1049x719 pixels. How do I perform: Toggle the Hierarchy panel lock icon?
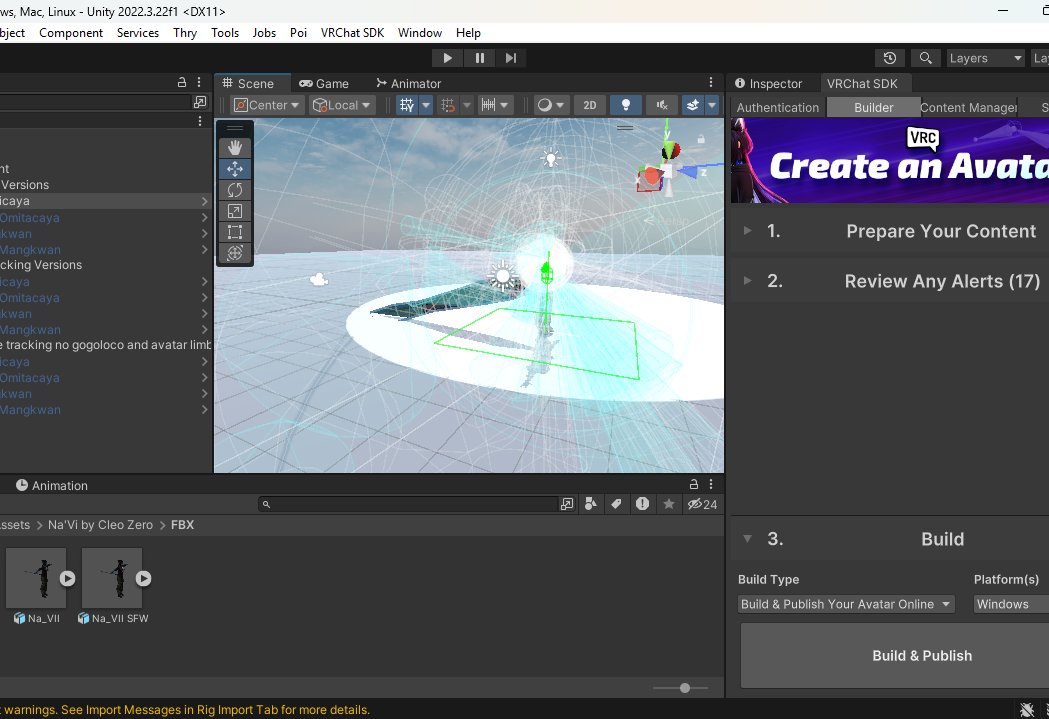point(181,82)
